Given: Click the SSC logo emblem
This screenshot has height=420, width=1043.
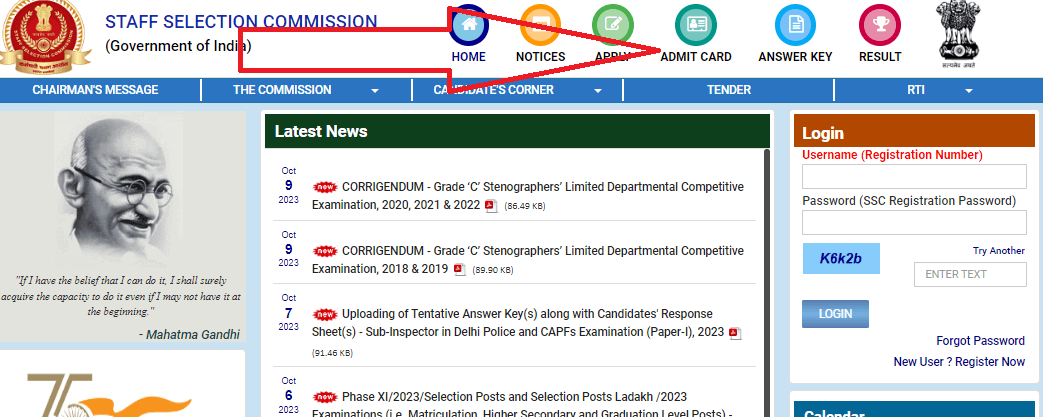Looking at the screenshot, I should click(43, 35).
